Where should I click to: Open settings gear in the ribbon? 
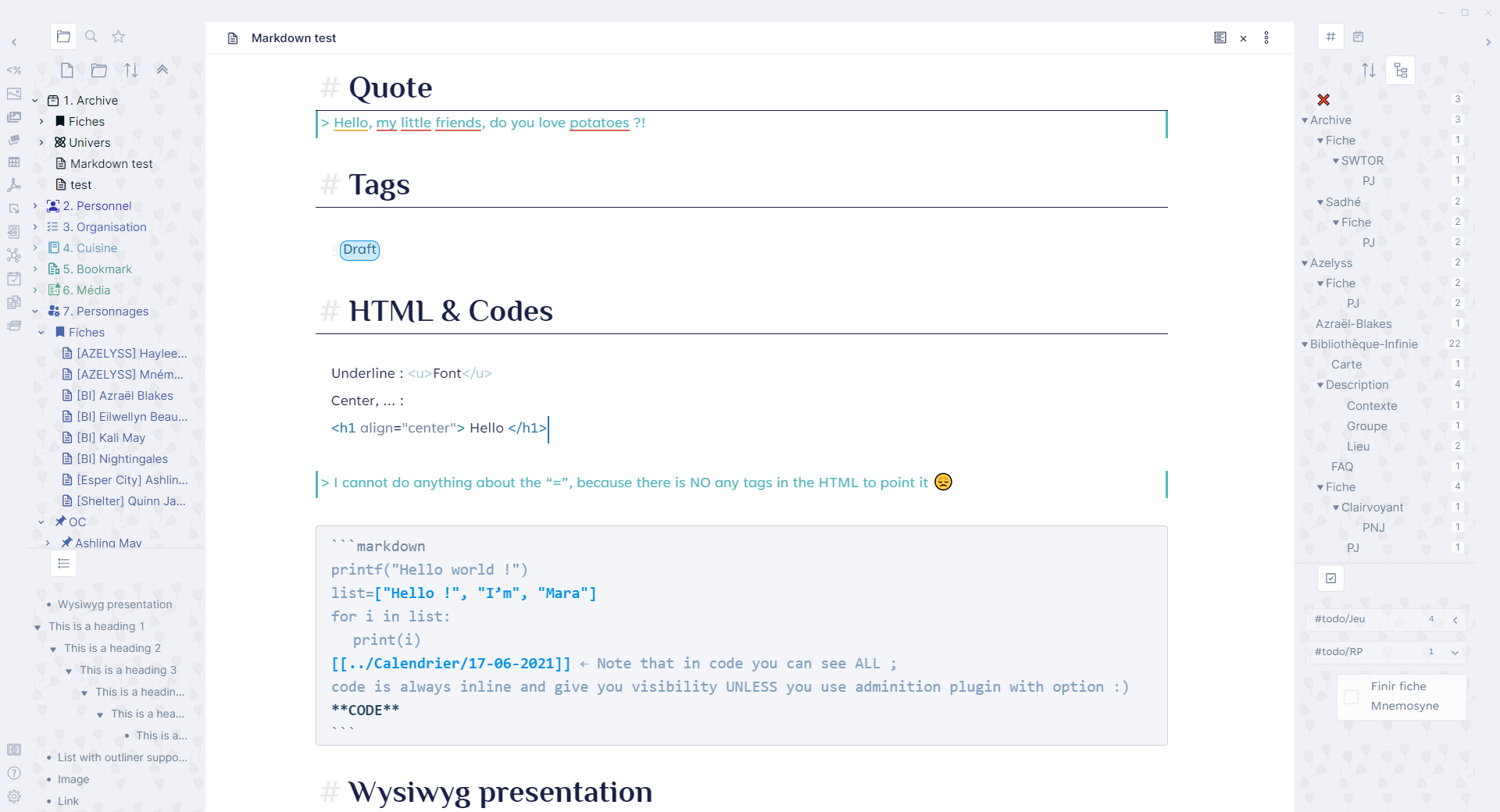click(x=14, y=796)
